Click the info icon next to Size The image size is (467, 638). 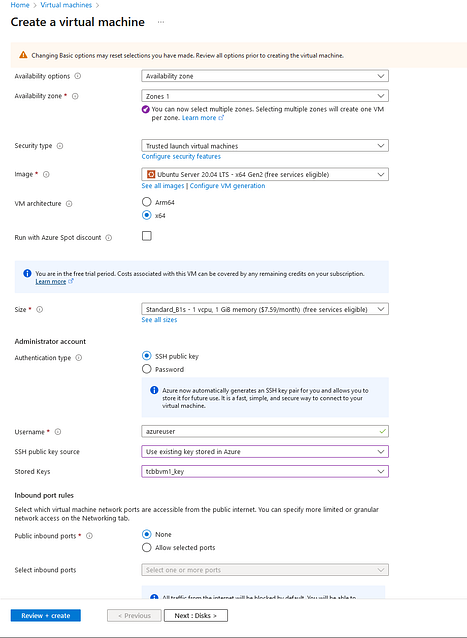pyautogui.click(x=39, y=309)
